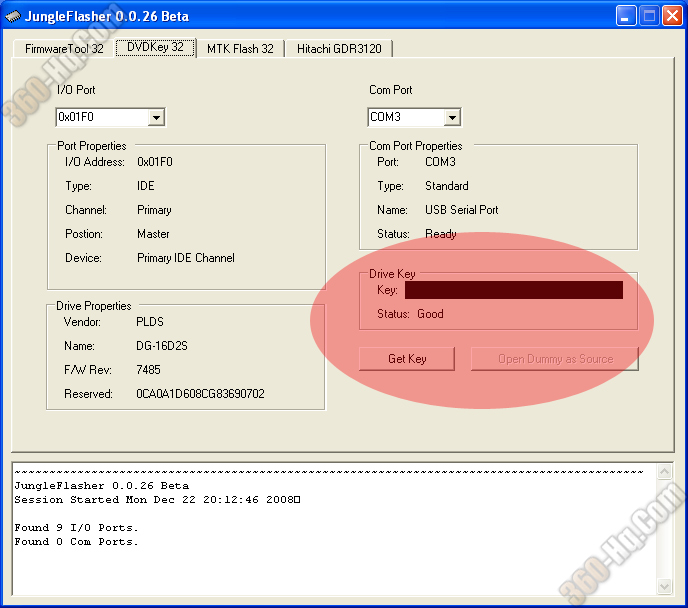Viewport: 688px width, 608px height.
Task: Click the vendor value 'PLDS'
Action: tap(150, 322)
